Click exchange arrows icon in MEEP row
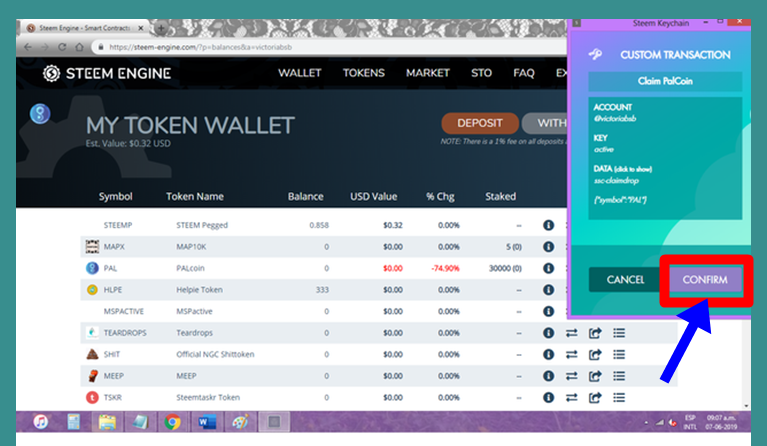The height and width of the screenshot is (446, 767). tap(571, 376)
